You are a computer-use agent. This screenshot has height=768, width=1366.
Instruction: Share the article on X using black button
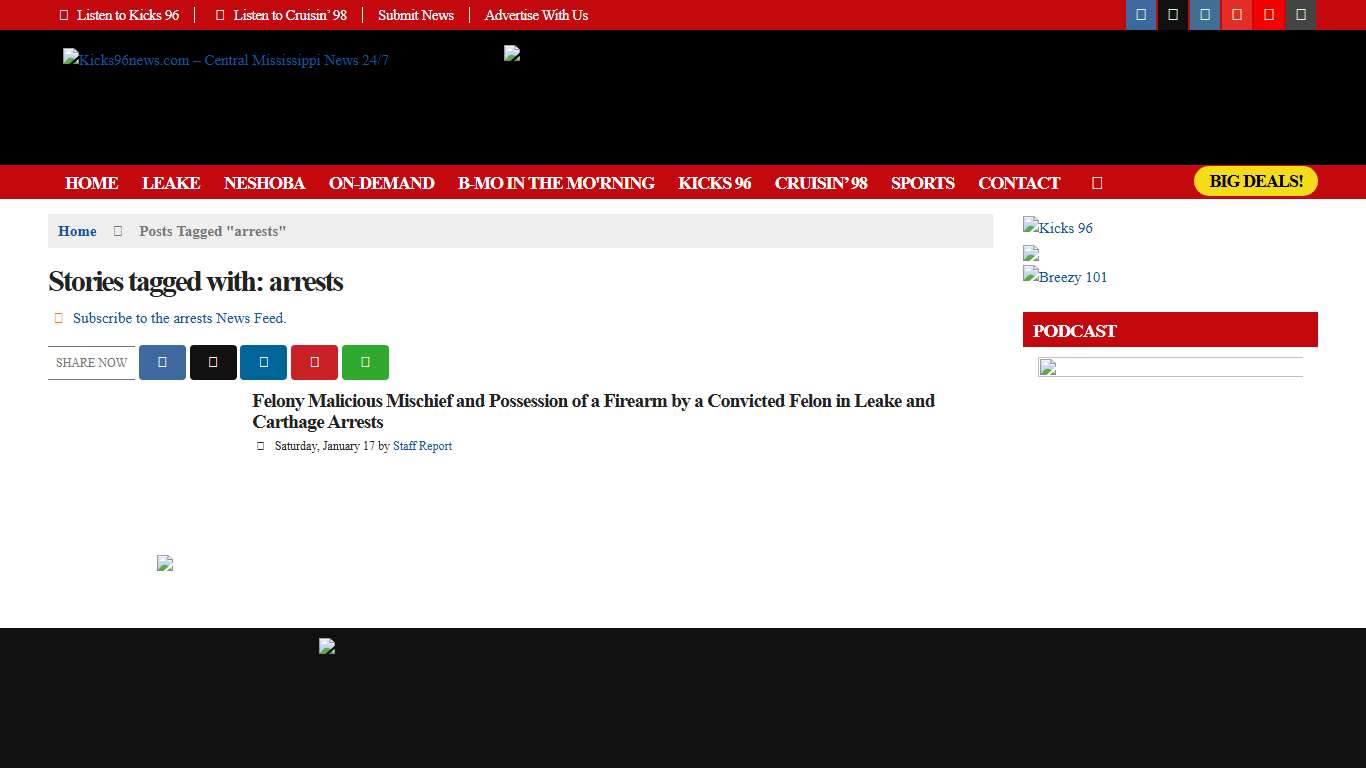213,362
